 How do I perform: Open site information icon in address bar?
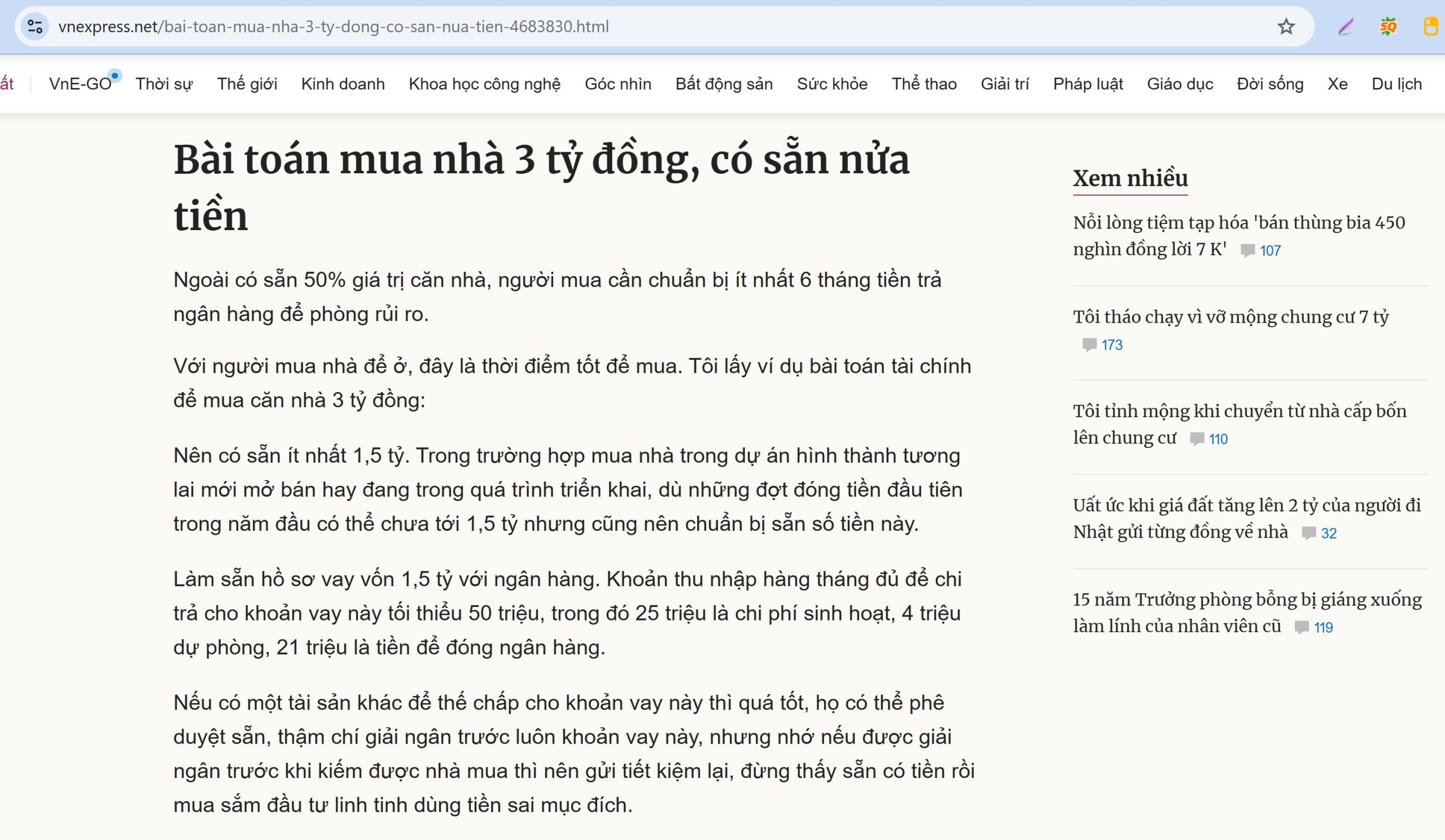click(35, 27)
